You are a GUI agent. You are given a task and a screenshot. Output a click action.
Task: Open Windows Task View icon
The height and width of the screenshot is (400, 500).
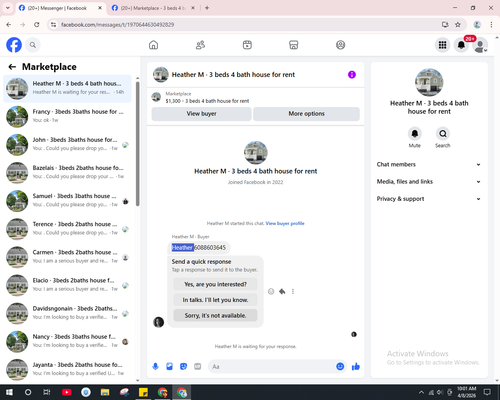[47, 392]
